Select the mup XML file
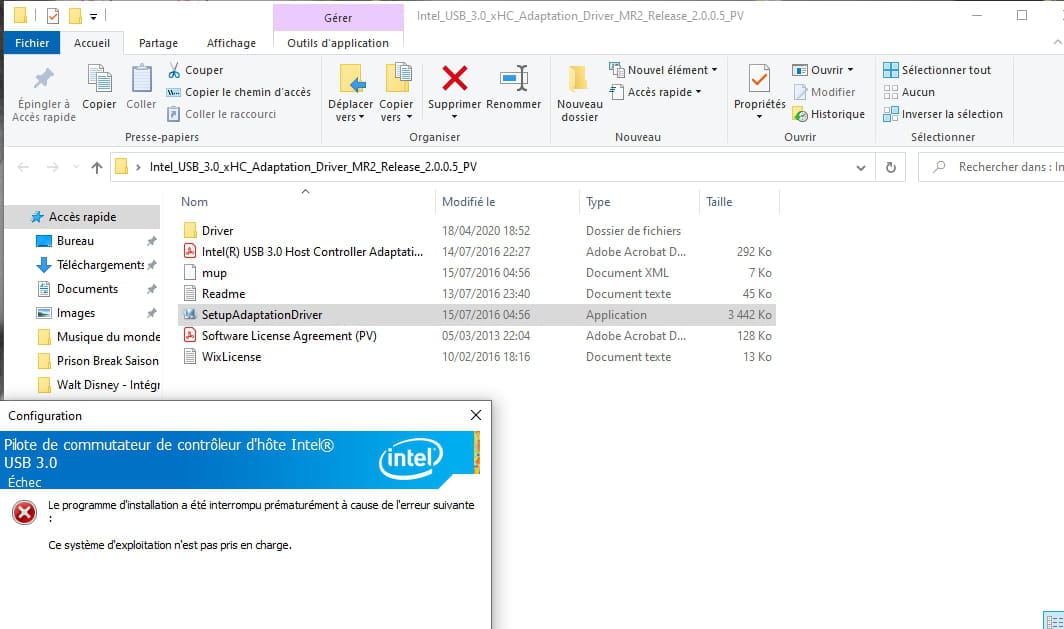The image size is (1064, 629). point(214,273)
